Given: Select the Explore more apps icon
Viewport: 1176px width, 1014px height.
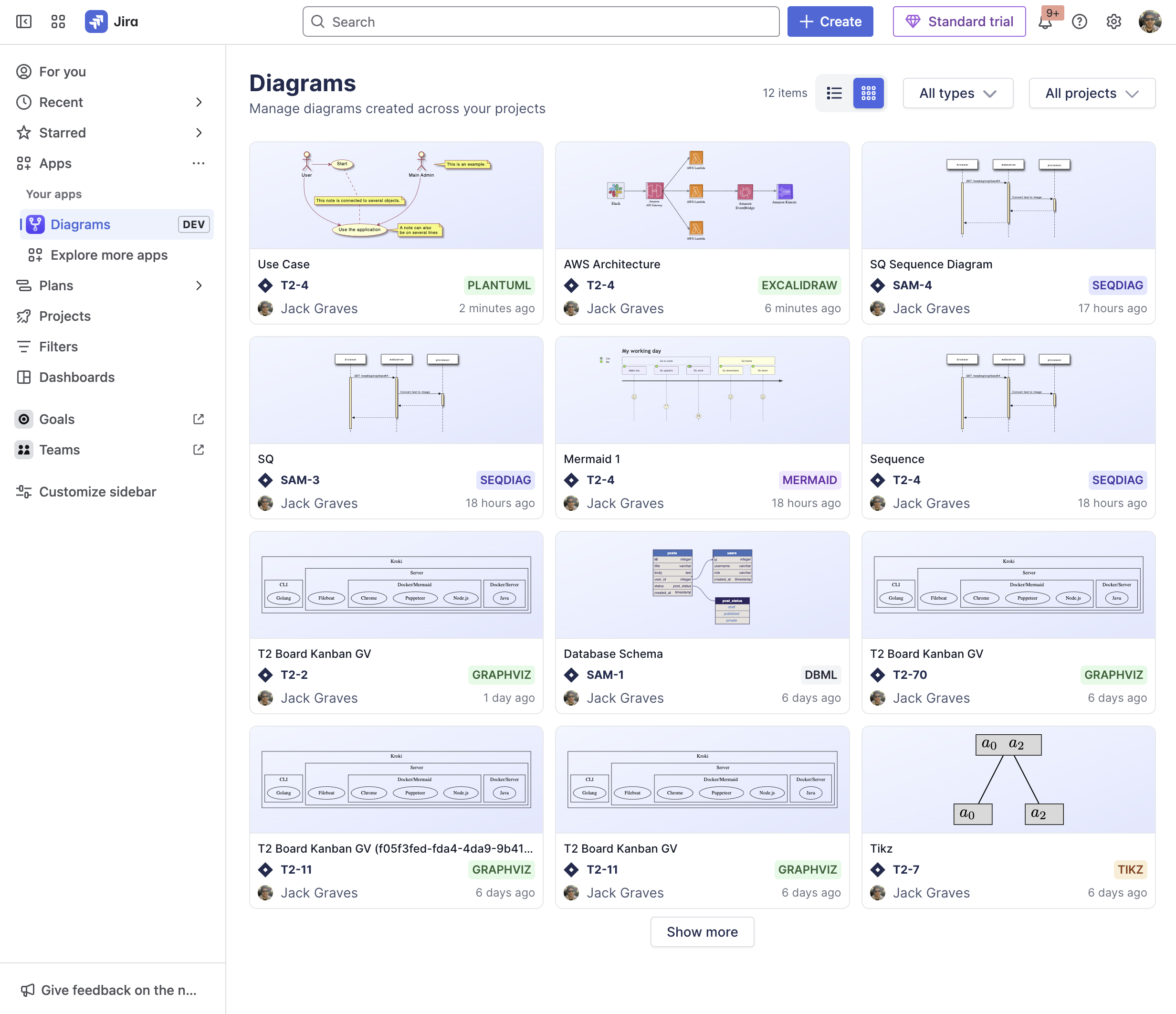Looking at the screenshot, I should [x=35, y=255].
